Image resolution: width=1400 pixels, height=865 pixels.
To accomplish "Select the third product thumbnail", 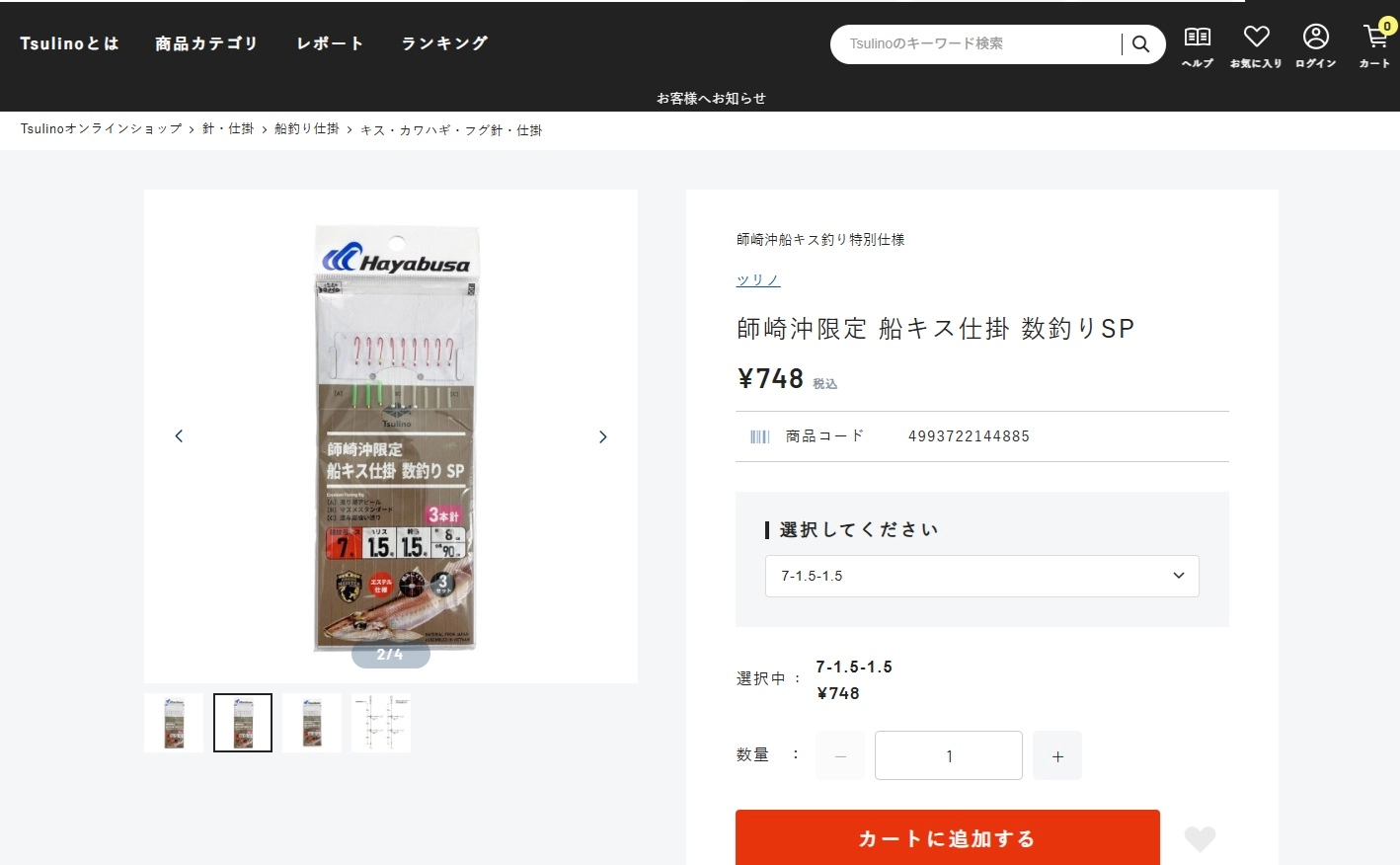I will (x=312, y=723).
